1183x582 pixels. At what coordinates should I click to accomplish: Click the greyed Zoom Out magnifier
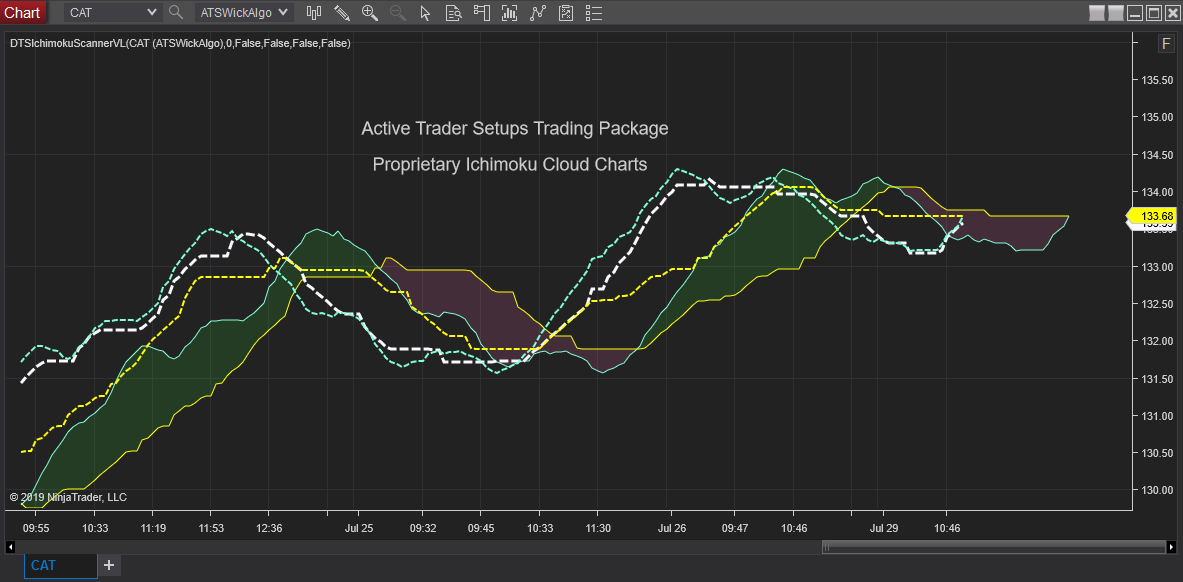(398, 12)
